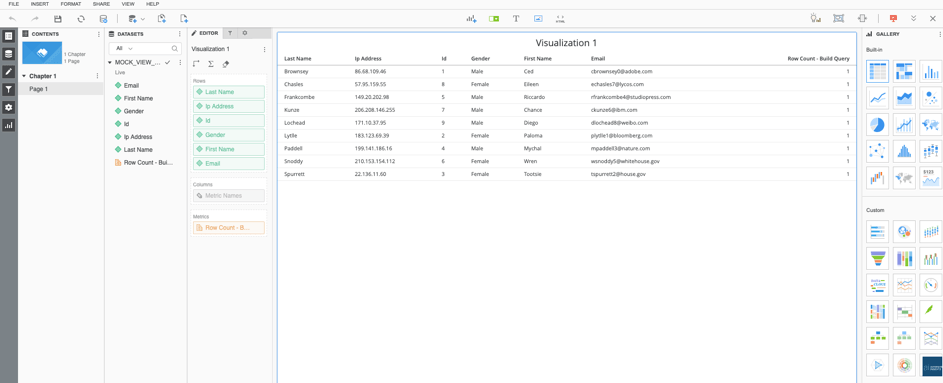
Task: Open the dataset filter All dropdown
Action: pyautogui.click(x=124, y=48)
